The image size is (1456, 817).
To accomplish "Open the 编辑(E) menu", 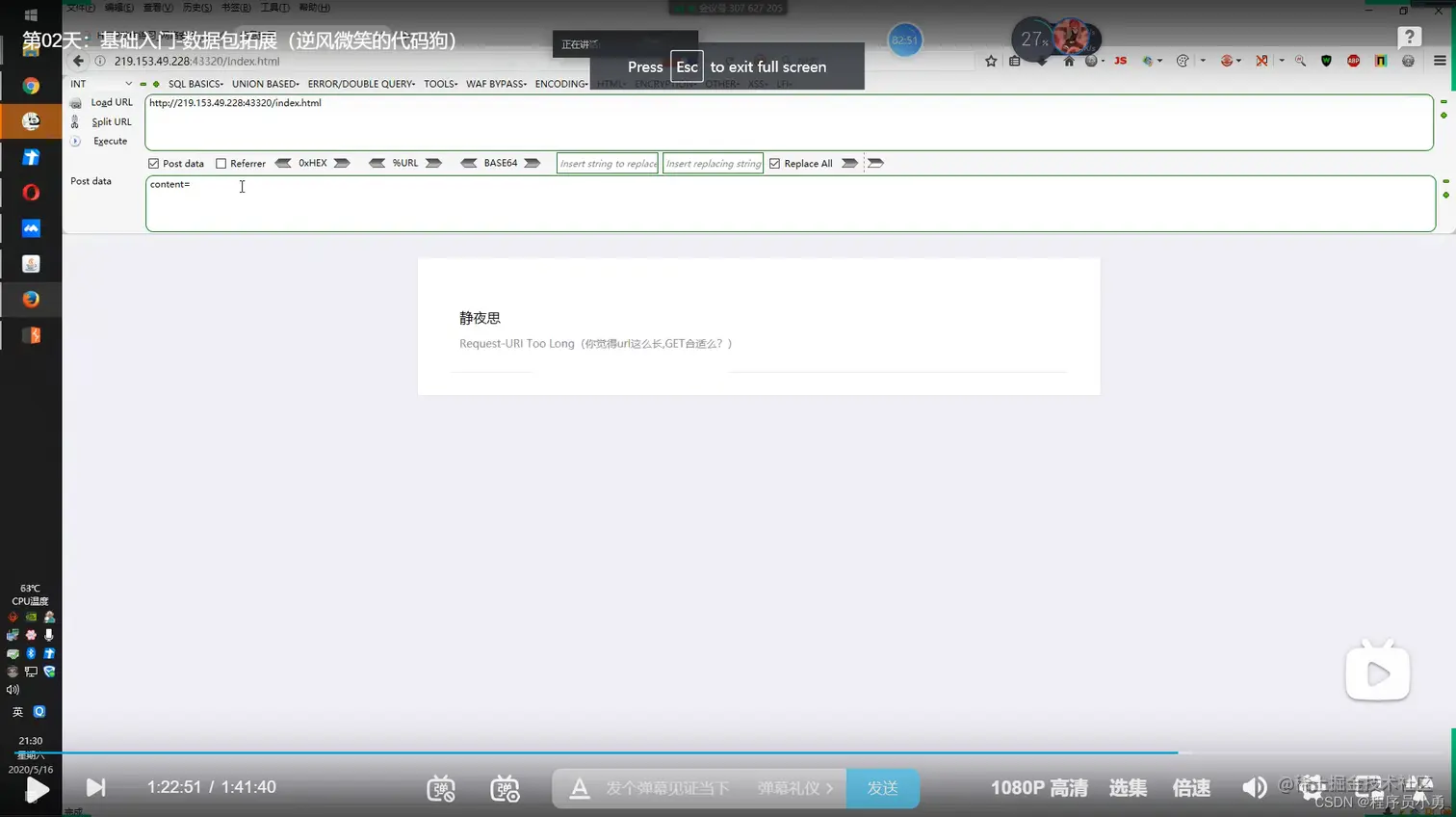I will tap(118, 8).
